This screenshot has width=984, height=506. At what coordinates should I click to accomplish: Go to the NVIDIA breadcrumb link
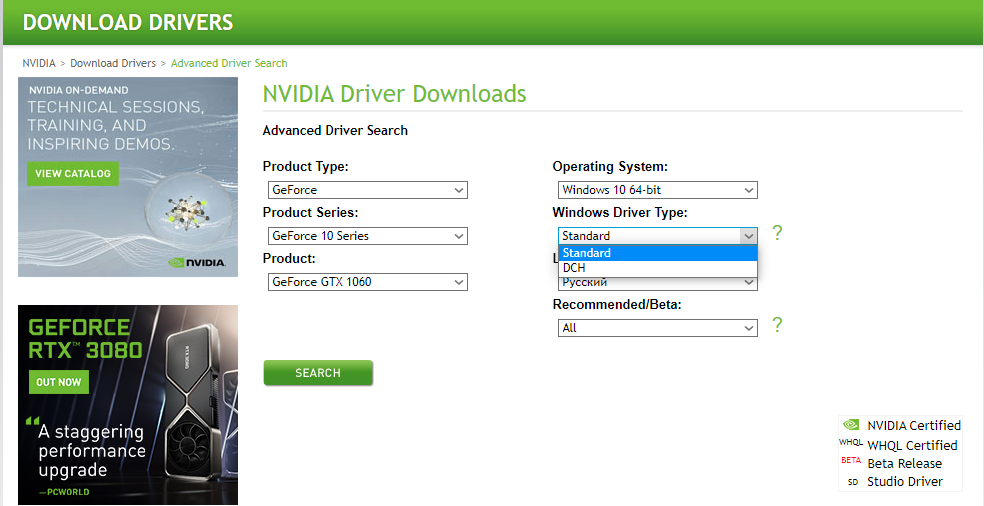point(39,63)
